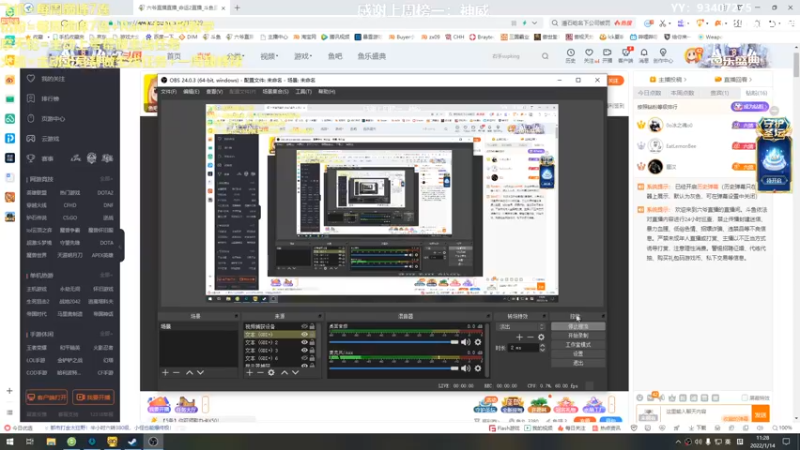Toggle visibility of selected 文本 (GDI+) source
Screen dimensions: 800x450
coord(305,335)
